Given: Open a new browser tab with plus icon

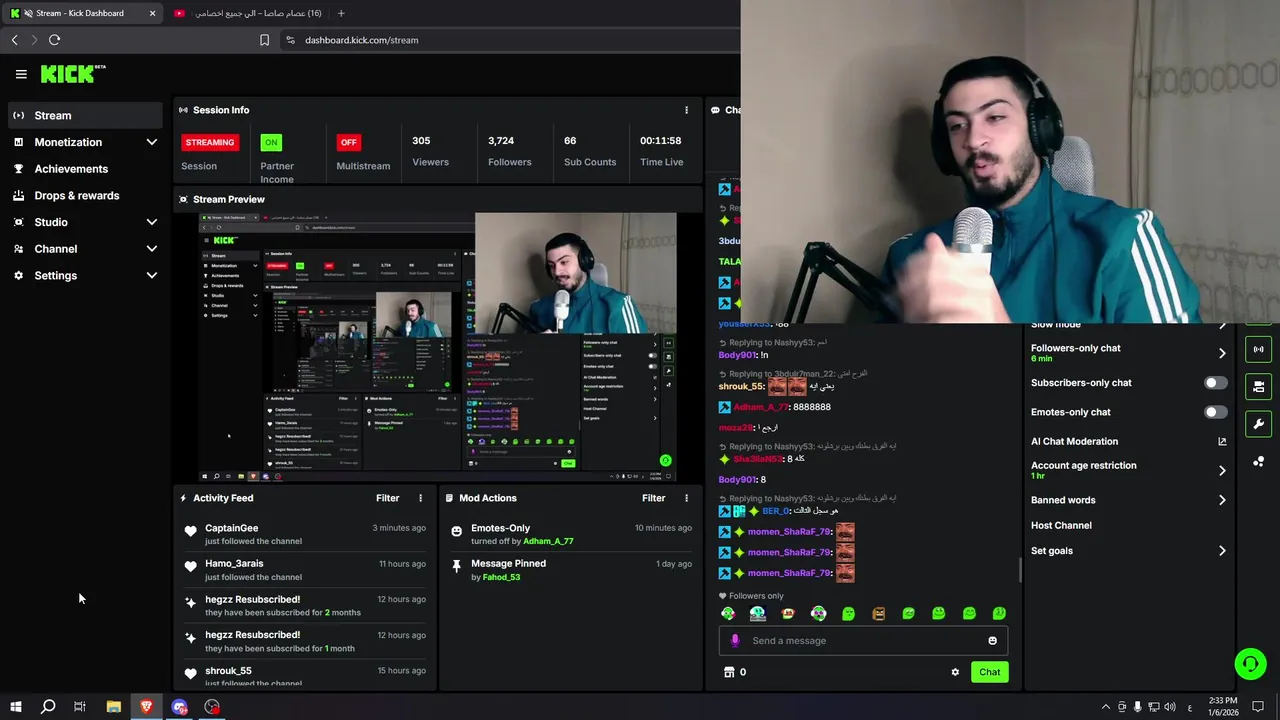Looking at the screenshot, I should (x=341, y=13).
